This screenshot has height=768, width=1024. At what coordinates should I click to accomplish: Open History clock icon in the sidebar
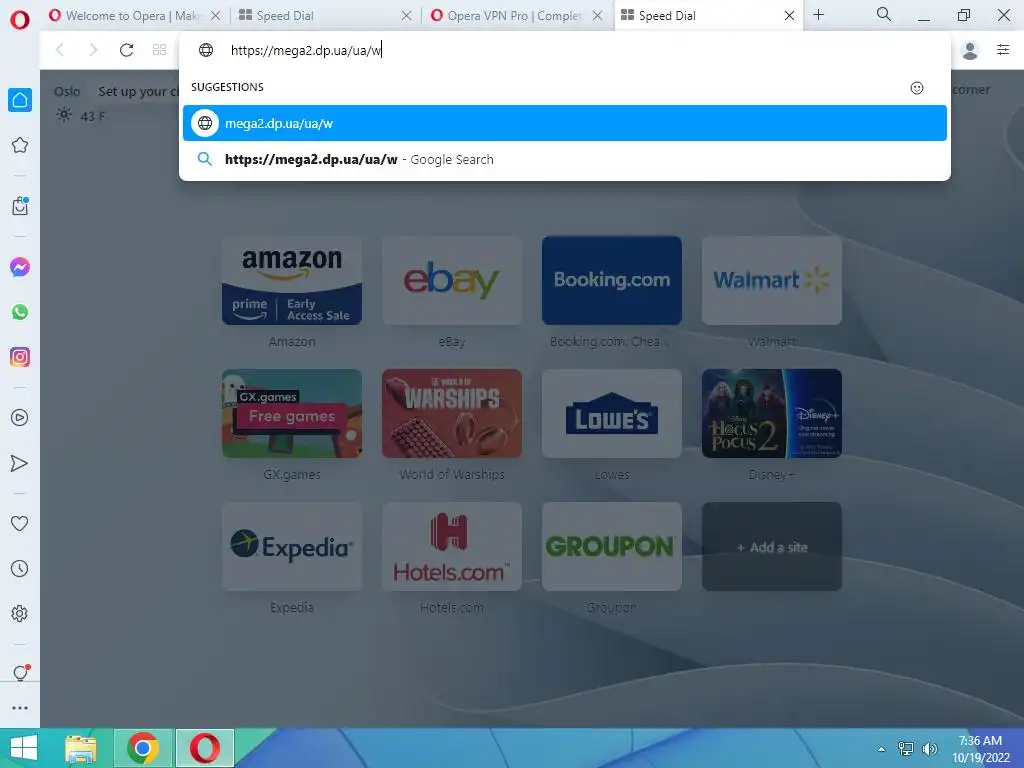point(20,568)
